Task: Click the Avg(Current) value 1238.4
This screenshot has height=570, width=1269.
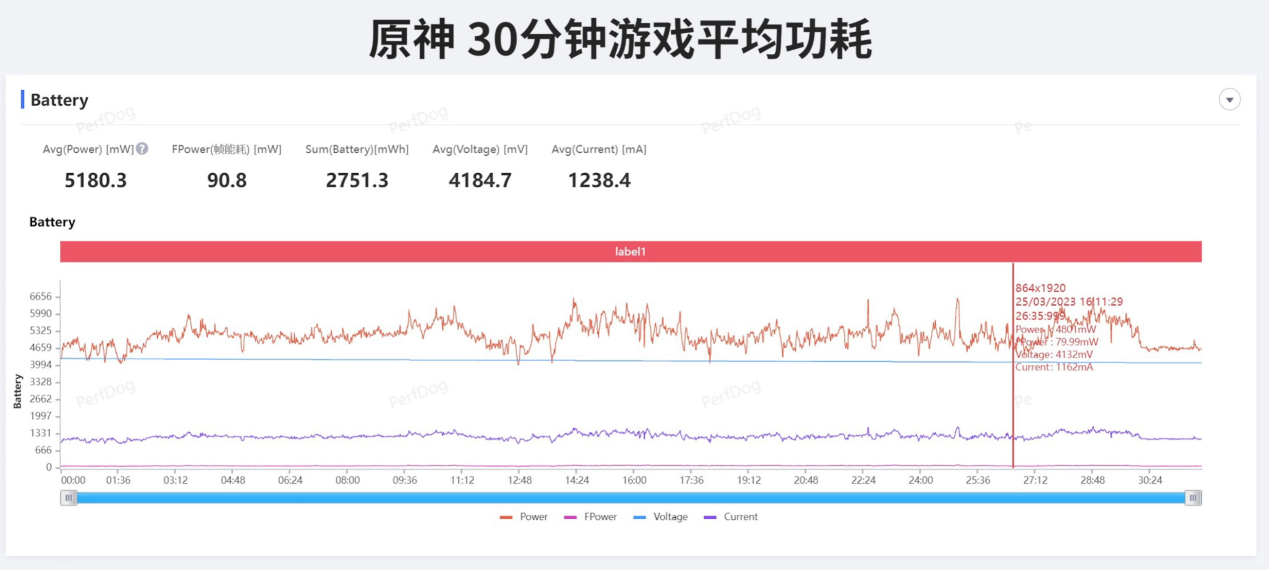Action: 599,180
